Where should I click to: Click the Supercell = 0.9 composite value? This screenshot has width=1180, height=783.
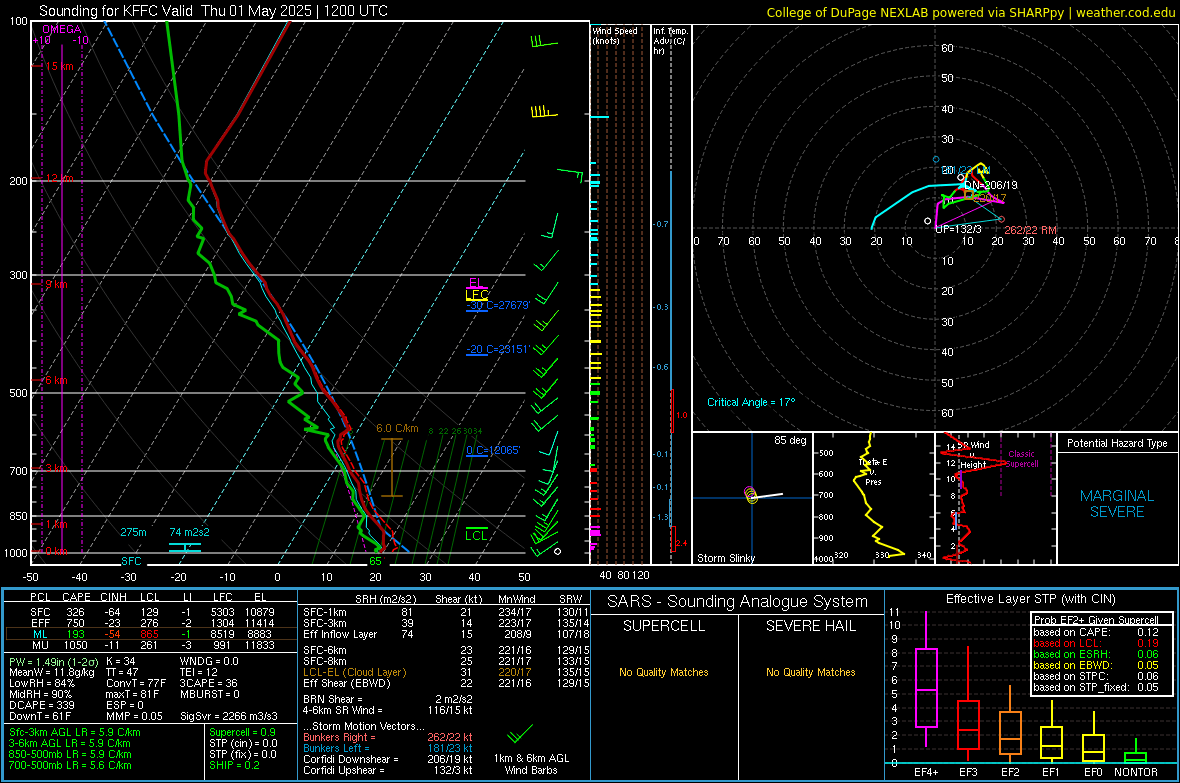[x=242, y=733]
